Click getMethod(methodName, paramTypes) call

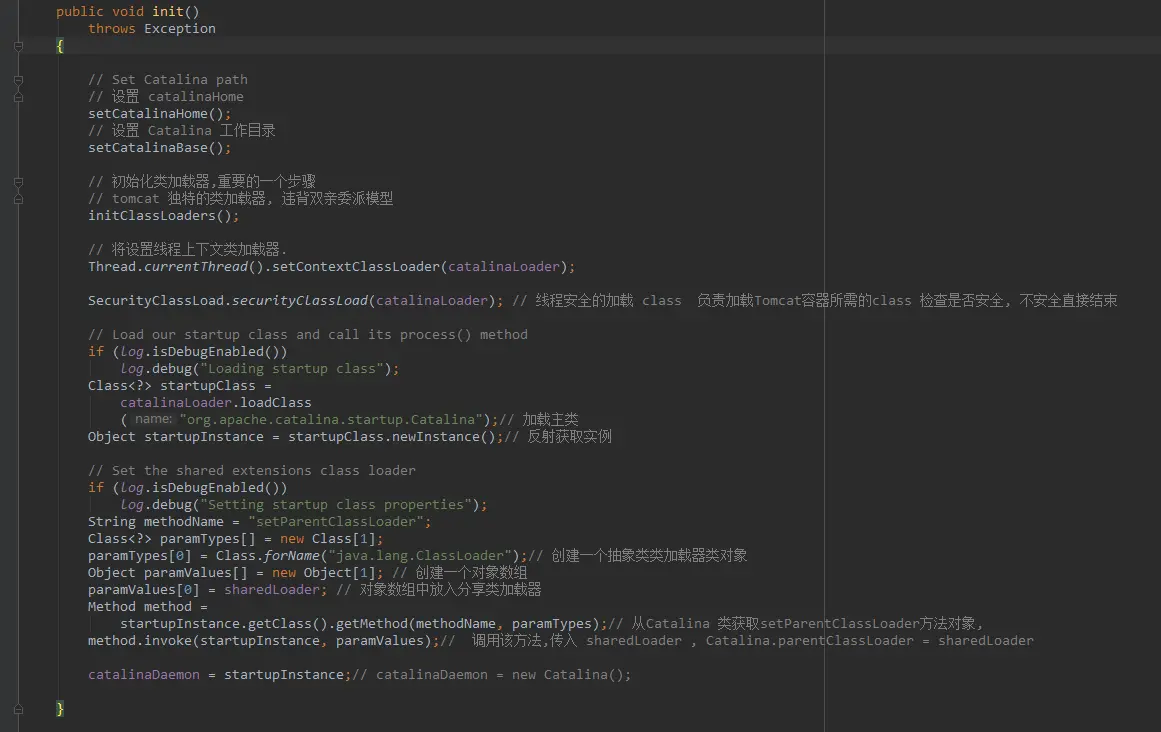468,625
